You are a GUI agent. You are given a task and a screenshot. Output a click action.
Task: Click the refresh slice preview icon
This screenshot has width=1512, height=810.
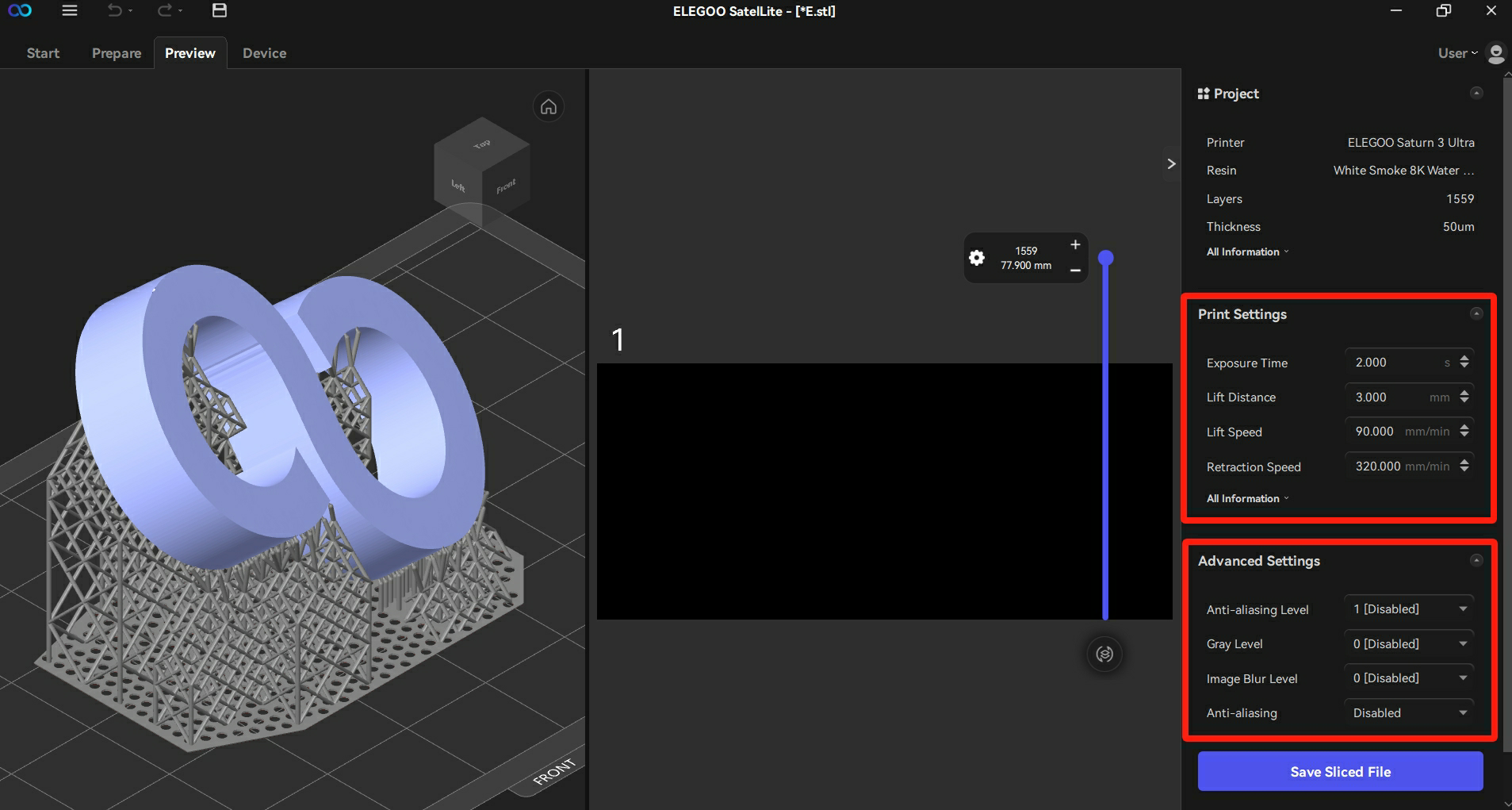(x=1104, y=654)
